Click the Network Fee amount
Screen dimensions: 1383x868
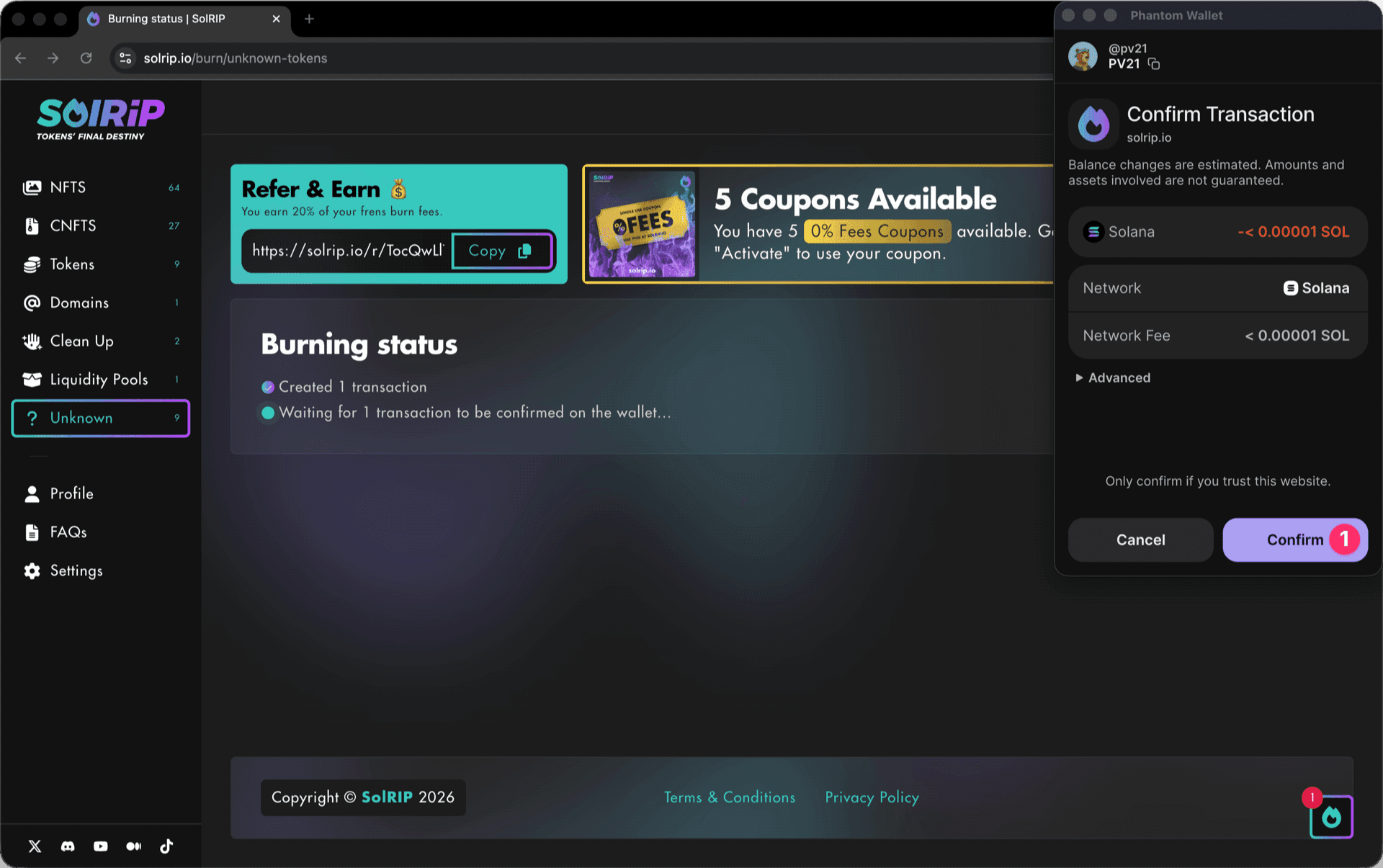click(1297, 336)
